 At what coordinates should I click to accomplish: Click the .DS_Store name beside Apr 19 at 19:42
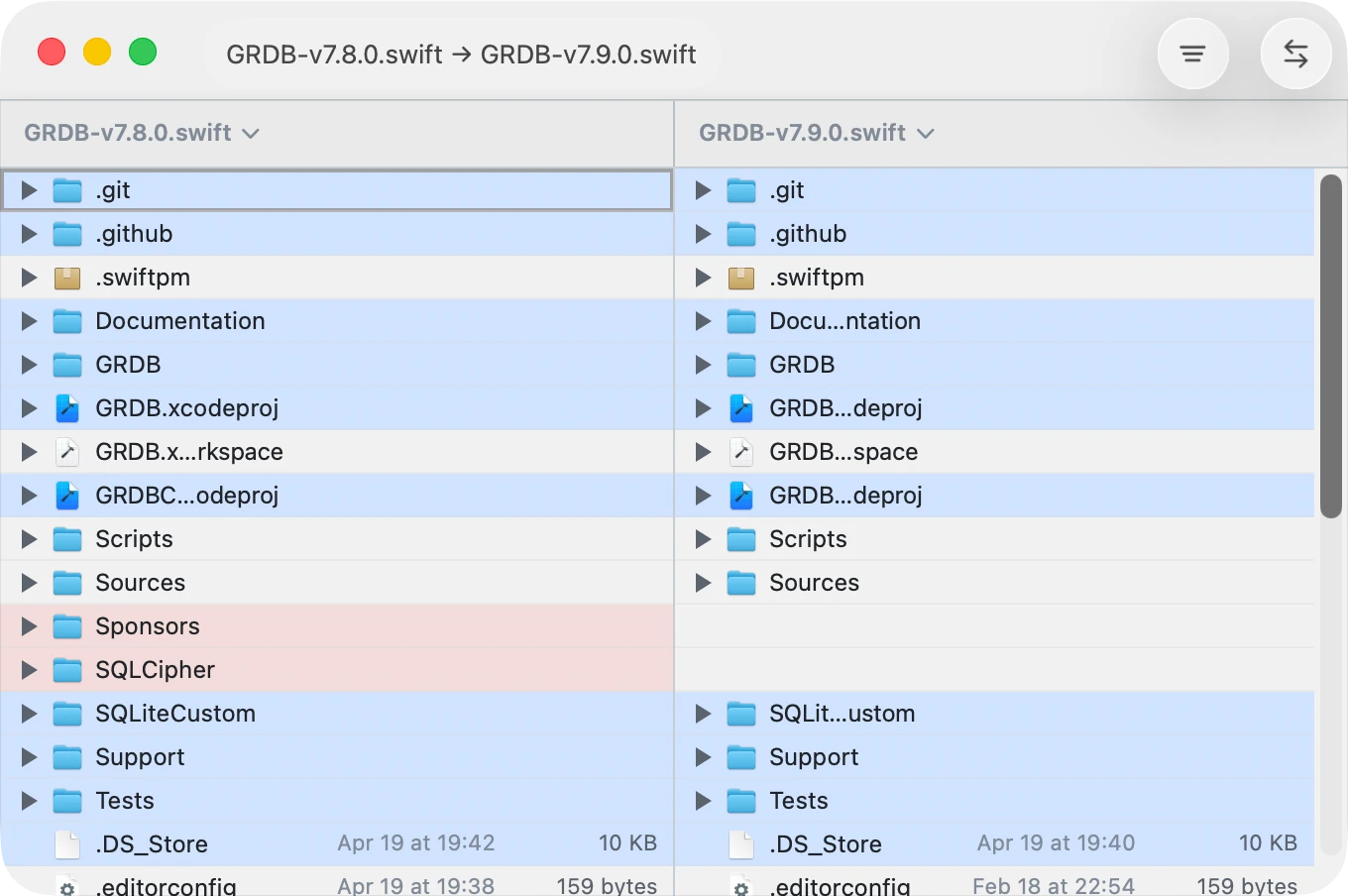click(x=152, y=844)
